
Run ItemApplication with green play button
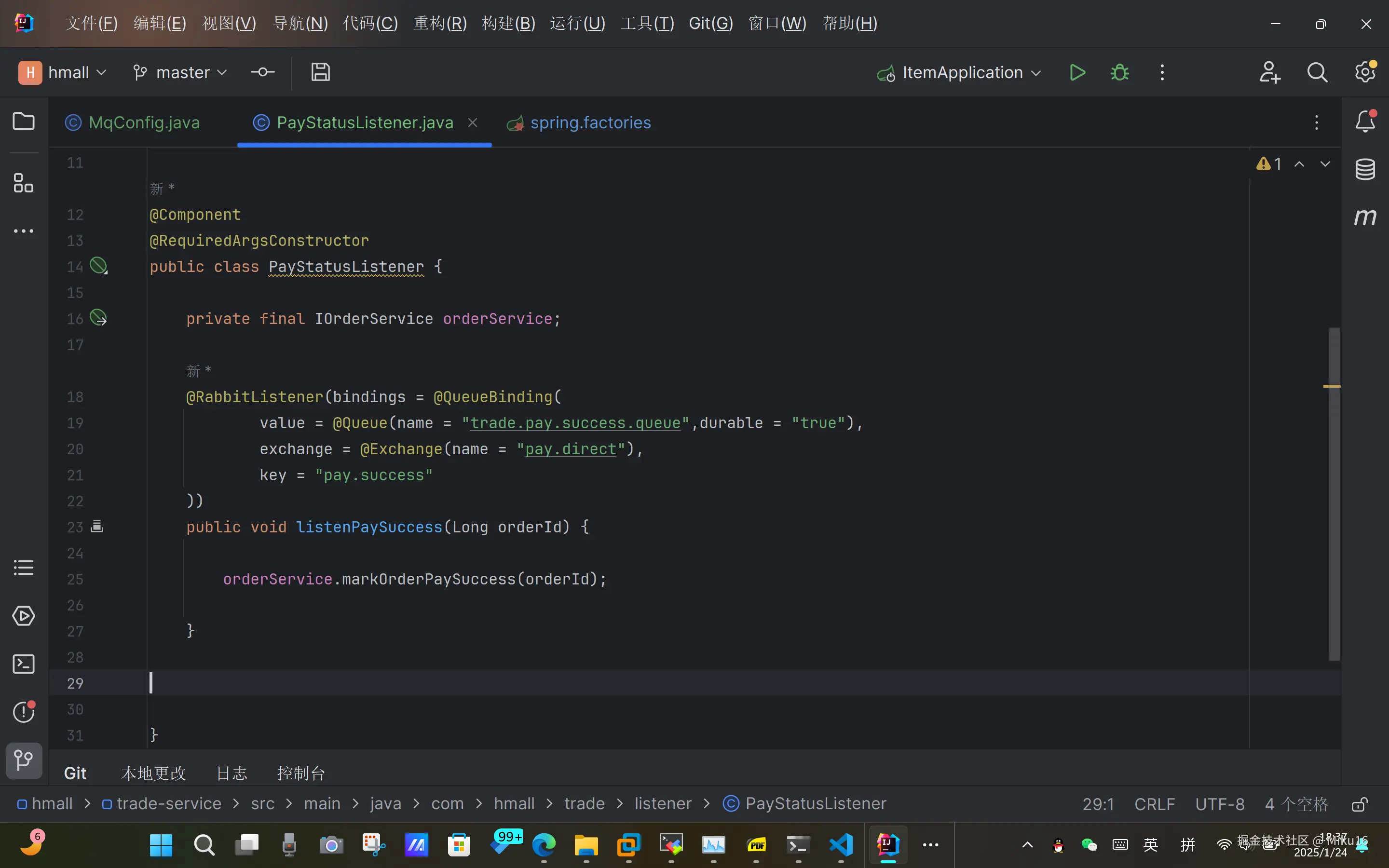coord(1077,72)
